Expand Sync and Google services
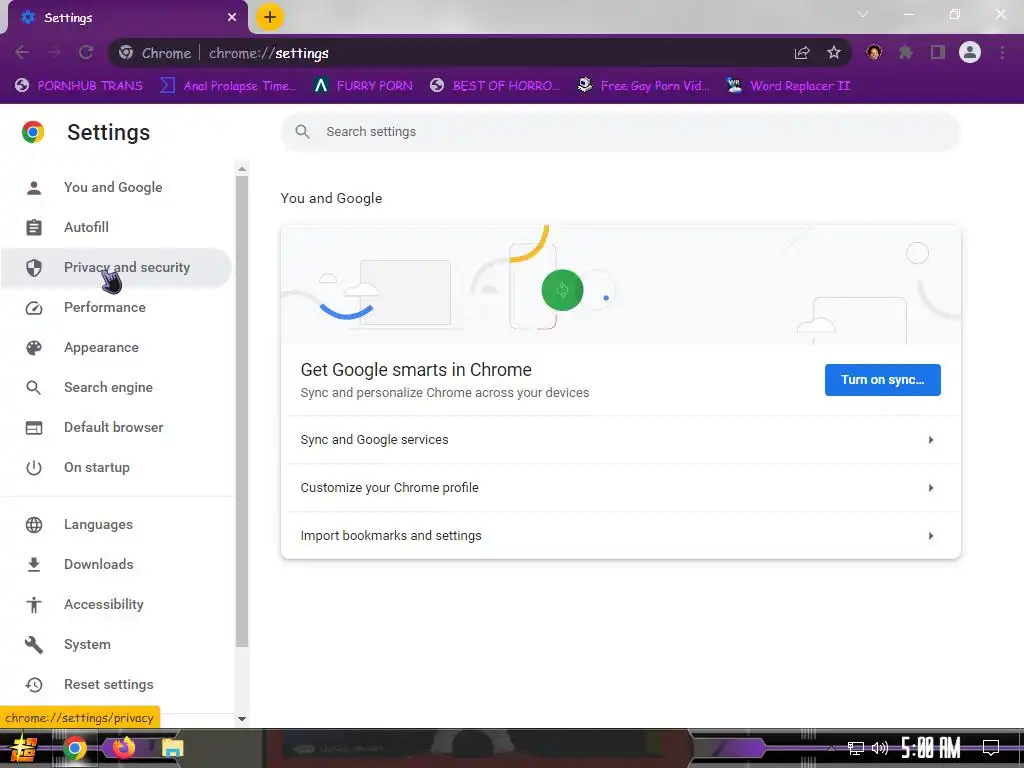The height and width of the screenshot is (768, 1024). (620, 440)
